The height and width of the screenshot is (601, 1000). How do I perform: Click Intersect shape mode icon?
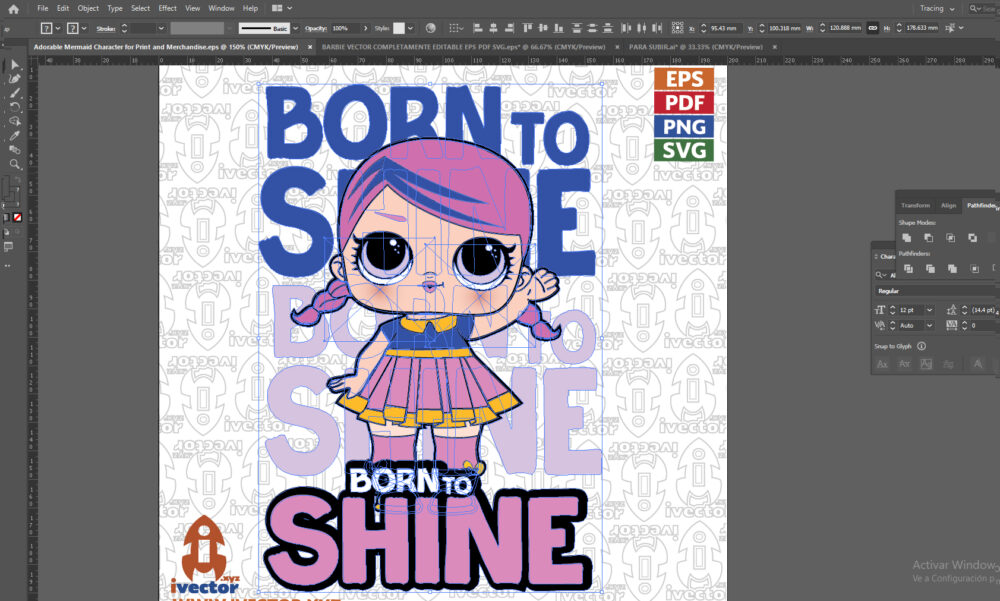tap(950, 238)
